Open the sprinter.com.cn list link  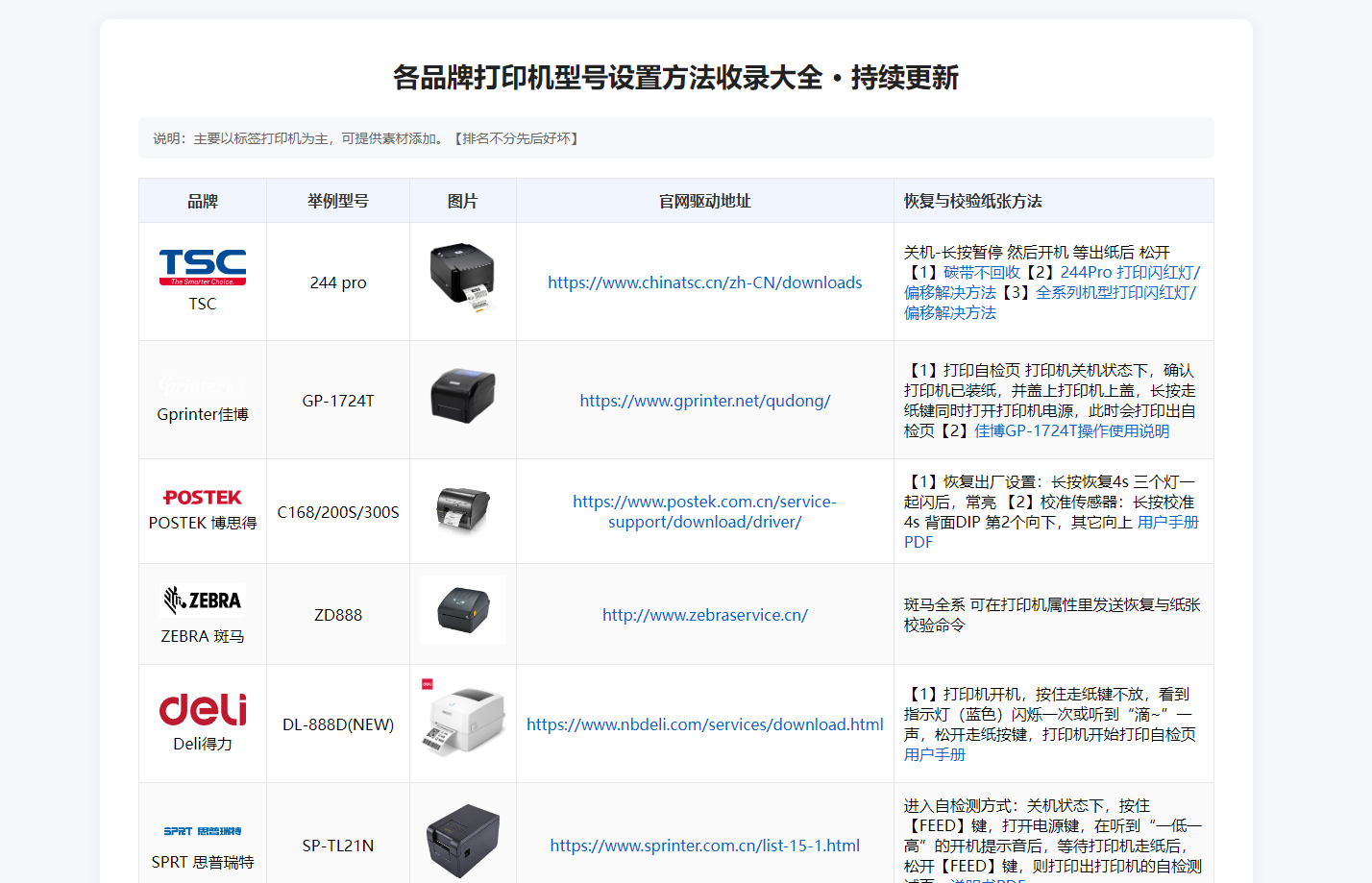click(x=705, y=846)
